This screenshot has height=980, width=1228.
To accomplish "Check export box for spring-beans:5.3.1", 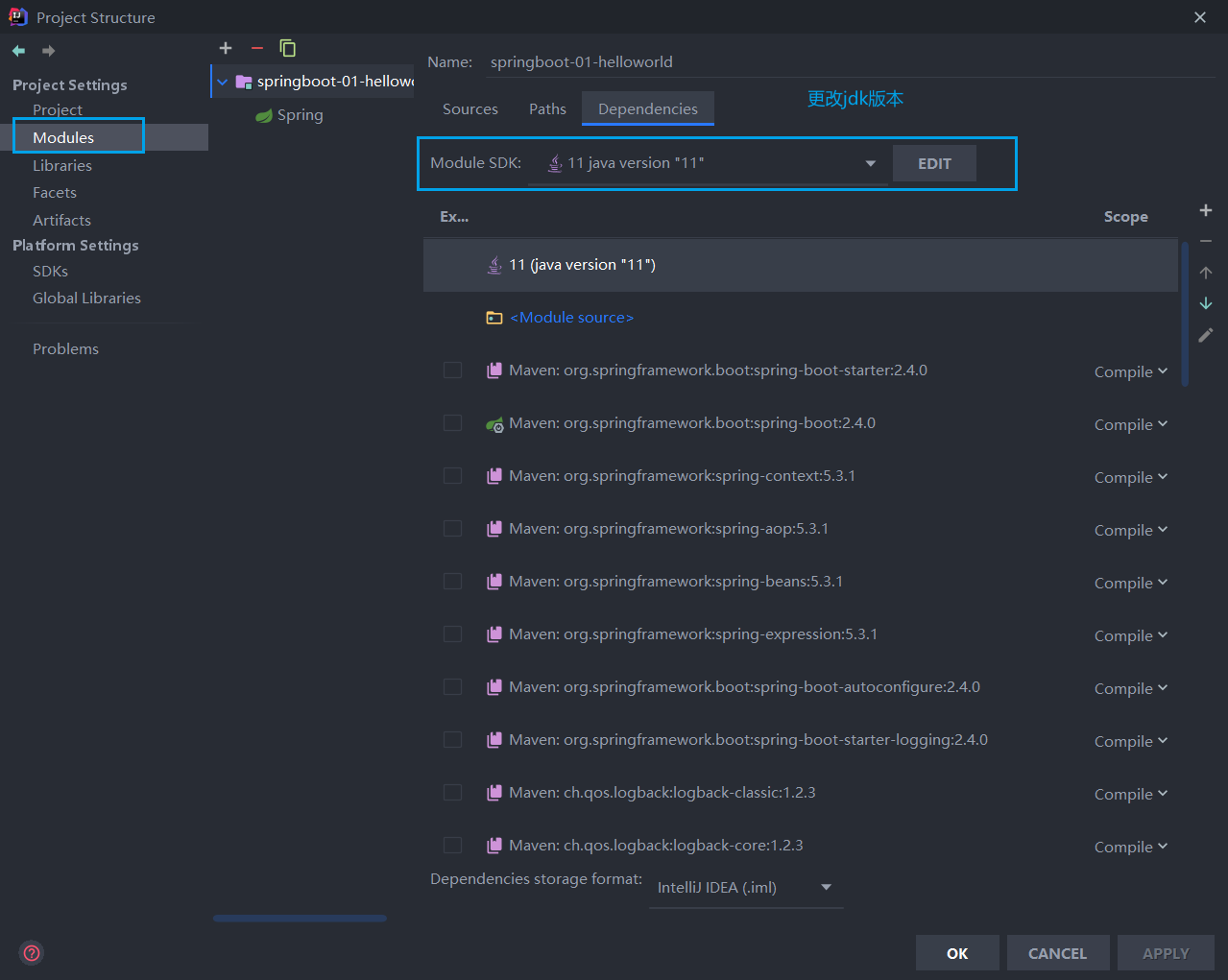I will 453,582.
